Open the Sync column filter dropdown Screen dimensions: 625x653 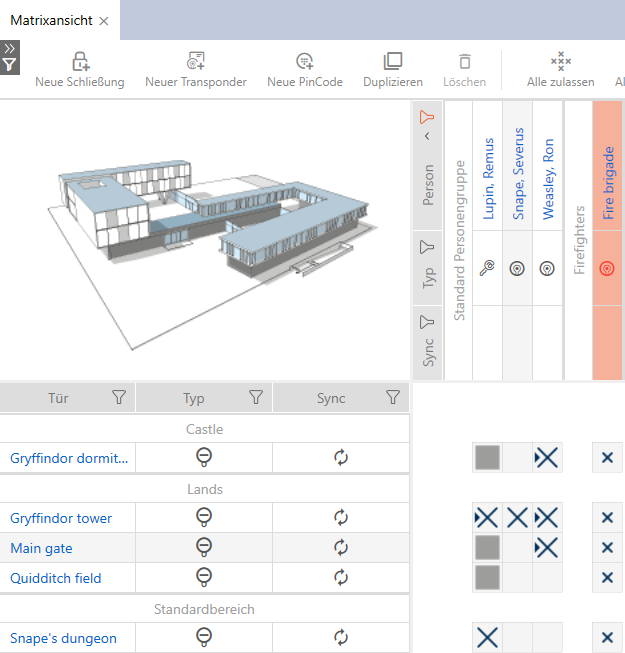(393, 398)
